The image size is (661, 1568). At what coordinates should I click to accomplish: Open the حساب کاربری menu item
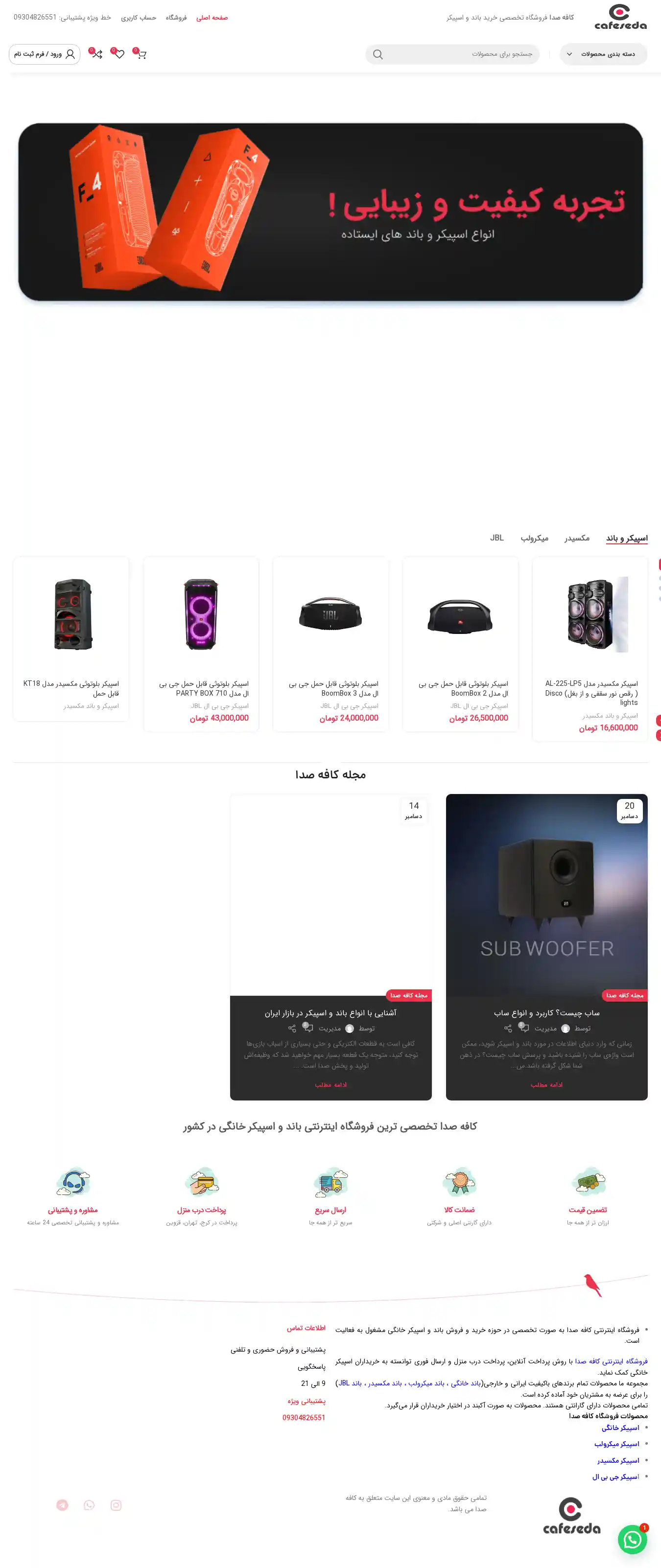coord(139,18)
